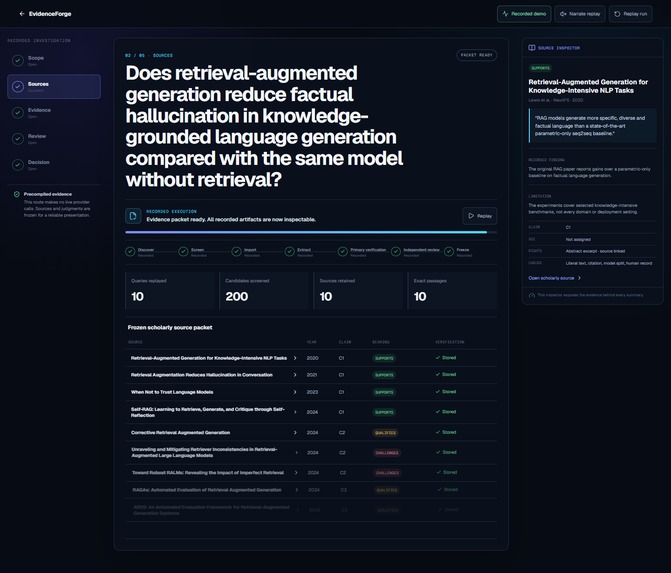Expand the 'Retrieval-Augmented Generation for Knowledge-Intensive NLP Tasks' row chevron
The width and height of the screenshot is (671, 573).
(x=295, y=358)
